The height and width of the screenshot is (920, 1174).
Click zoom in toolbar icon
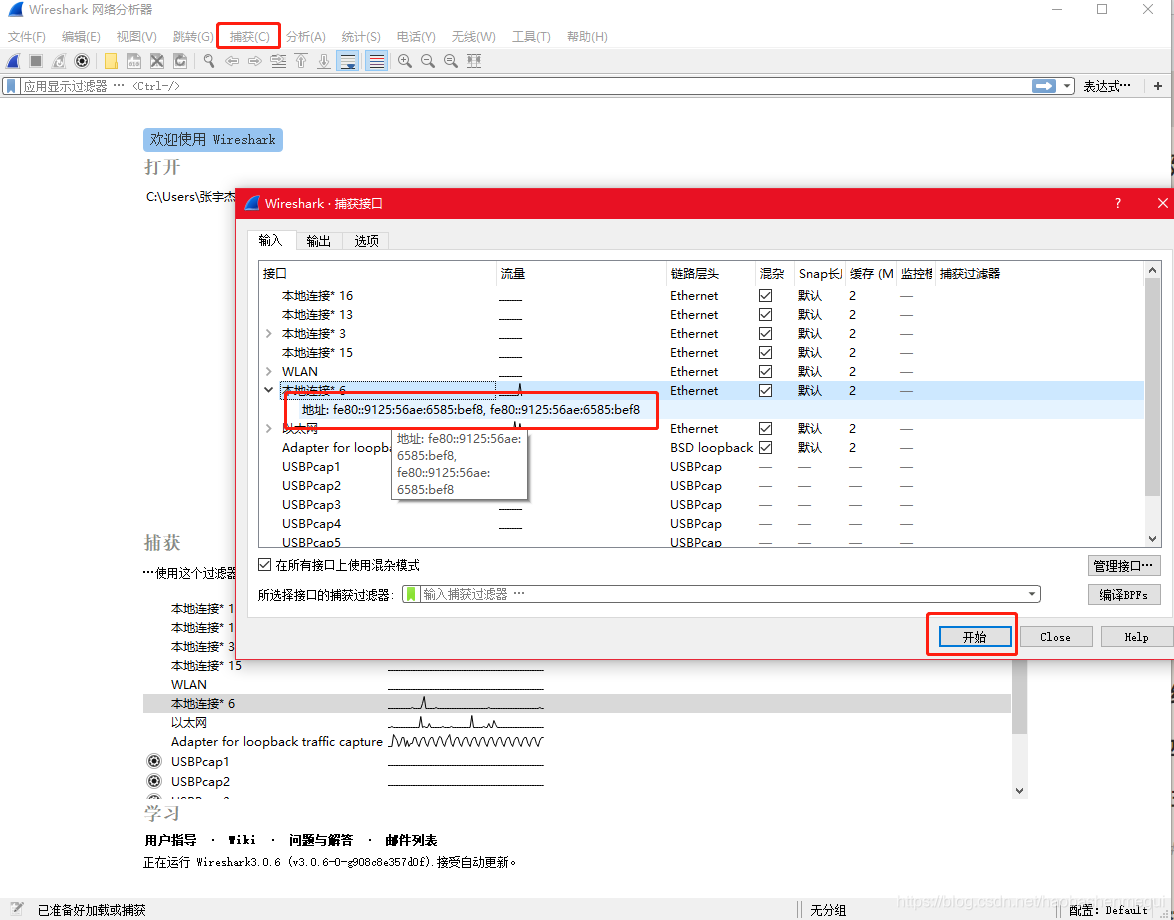point(405,61)
